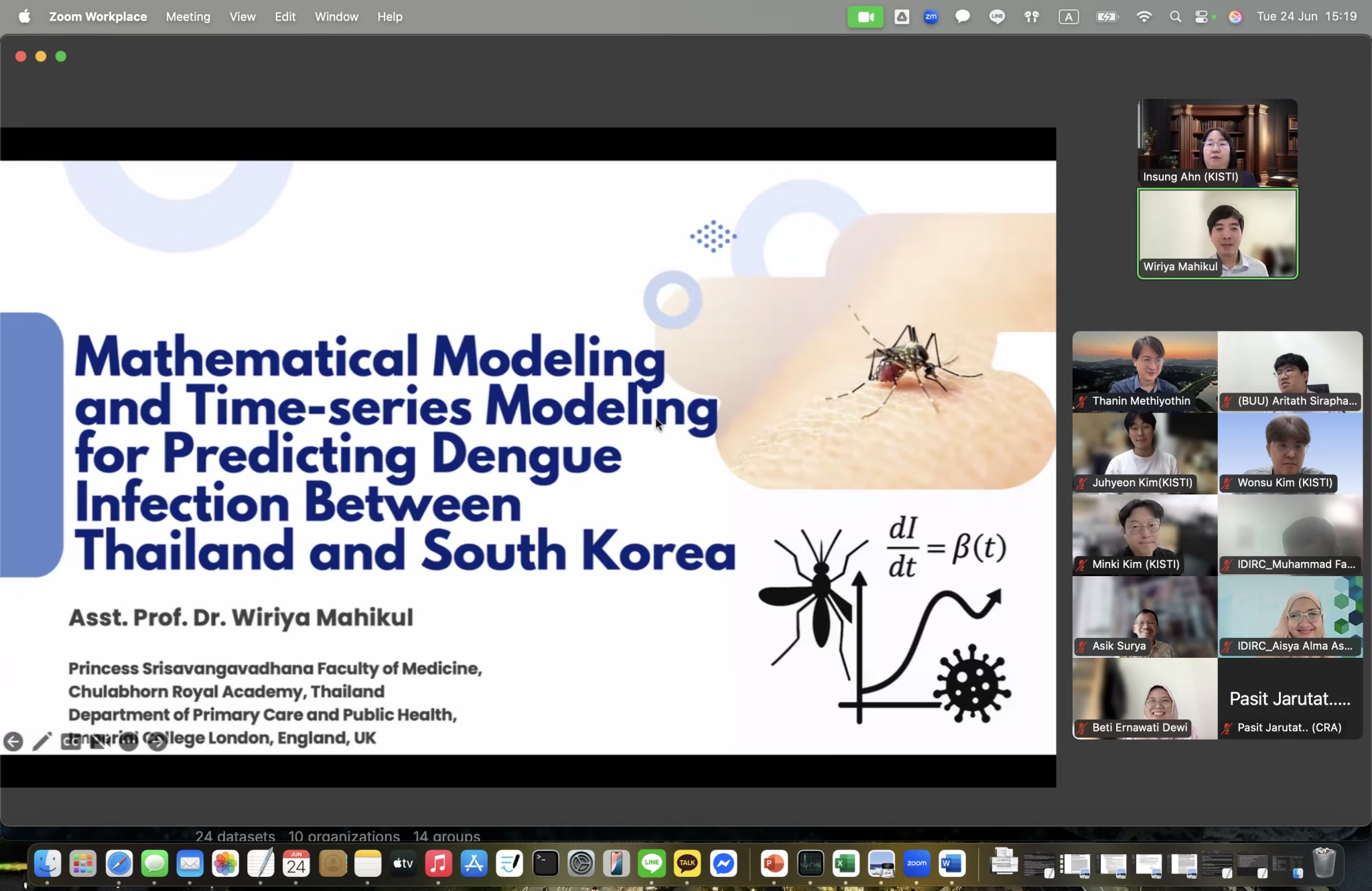Select Insung Ahn (KISTI) video tile
Screen dimensions: 1372x891
click(x=1217, y=143)
